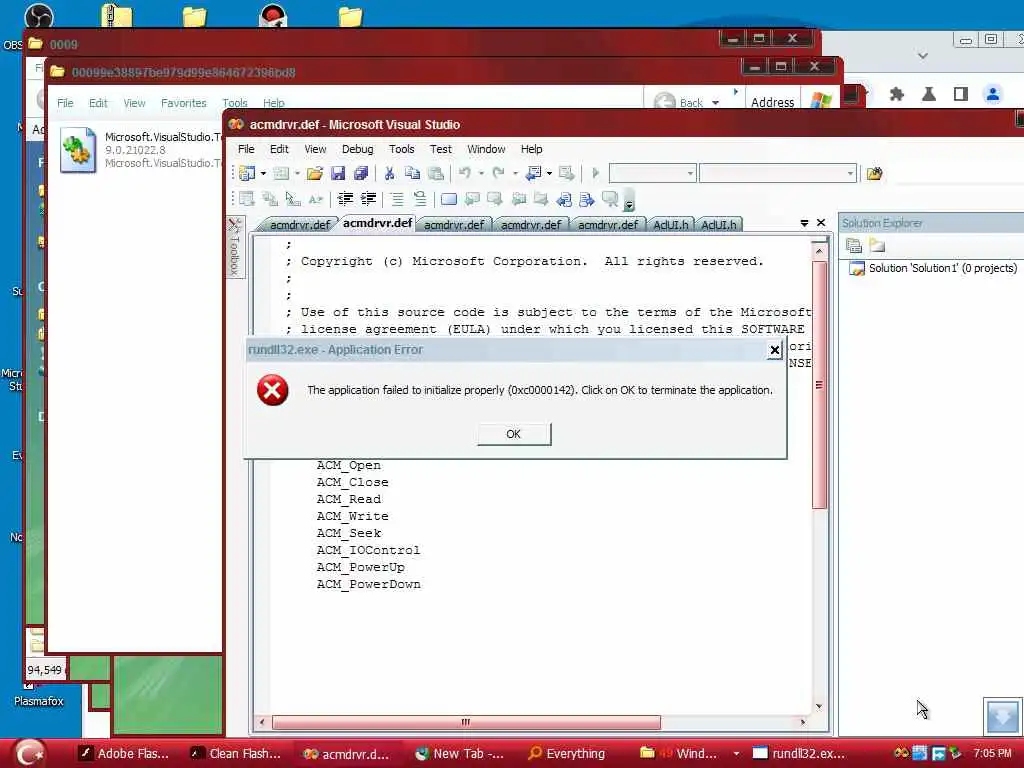
Task: Click ACM_IOControl line in the editor
Action: tap(368, 551)
